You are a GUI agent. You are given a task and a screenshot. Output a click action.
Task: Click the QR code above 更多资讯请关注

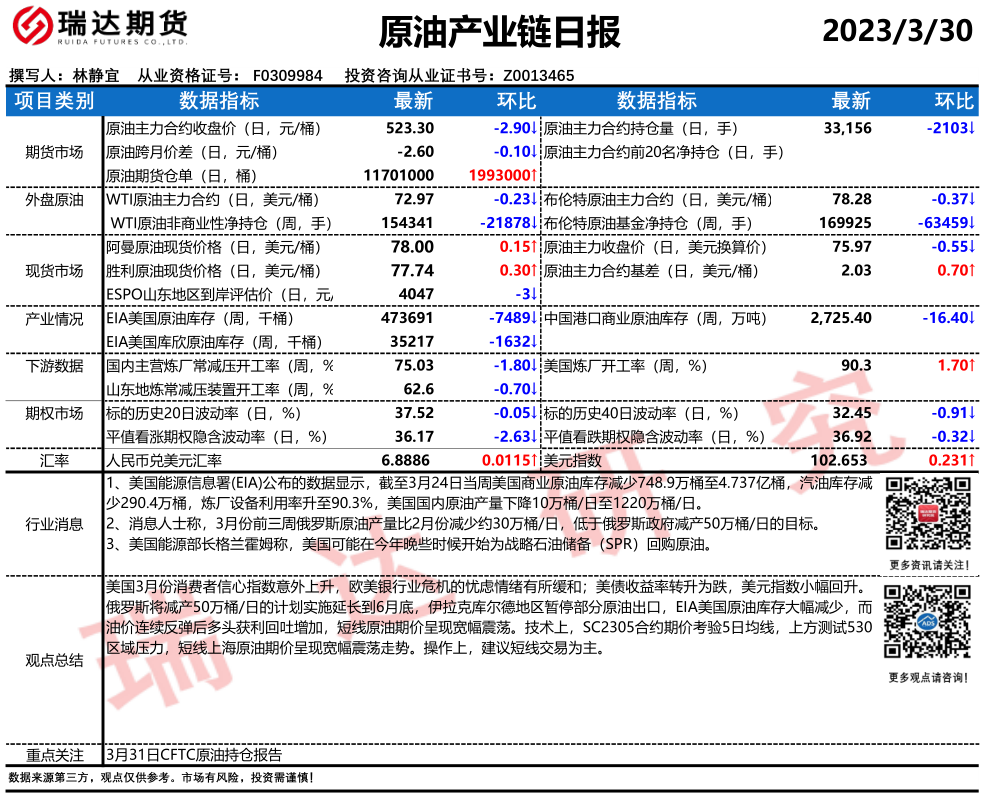[927, 511]
